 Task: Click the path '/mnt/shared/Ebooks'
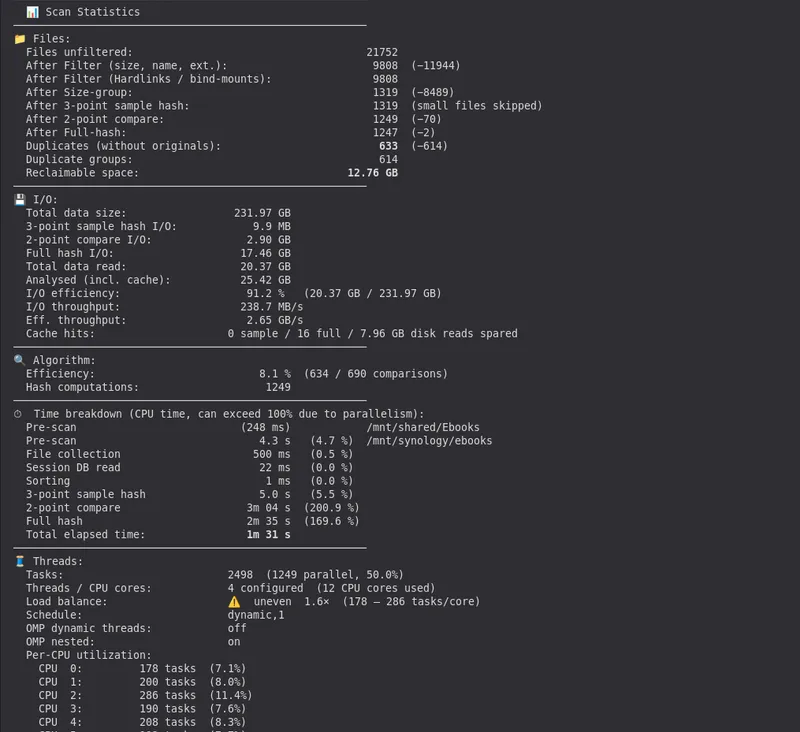pyautogui.click(x=423, y=427)
